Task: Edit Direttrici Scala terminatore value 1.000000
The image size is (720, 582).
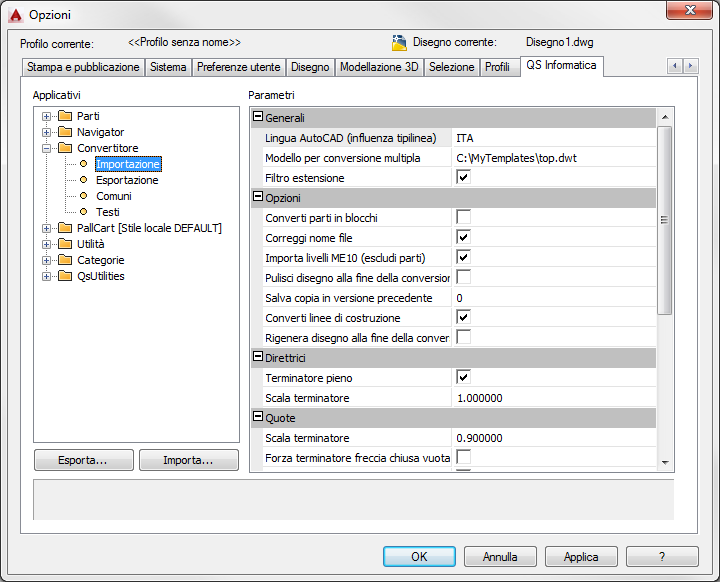Action: (x=554, y=398)
